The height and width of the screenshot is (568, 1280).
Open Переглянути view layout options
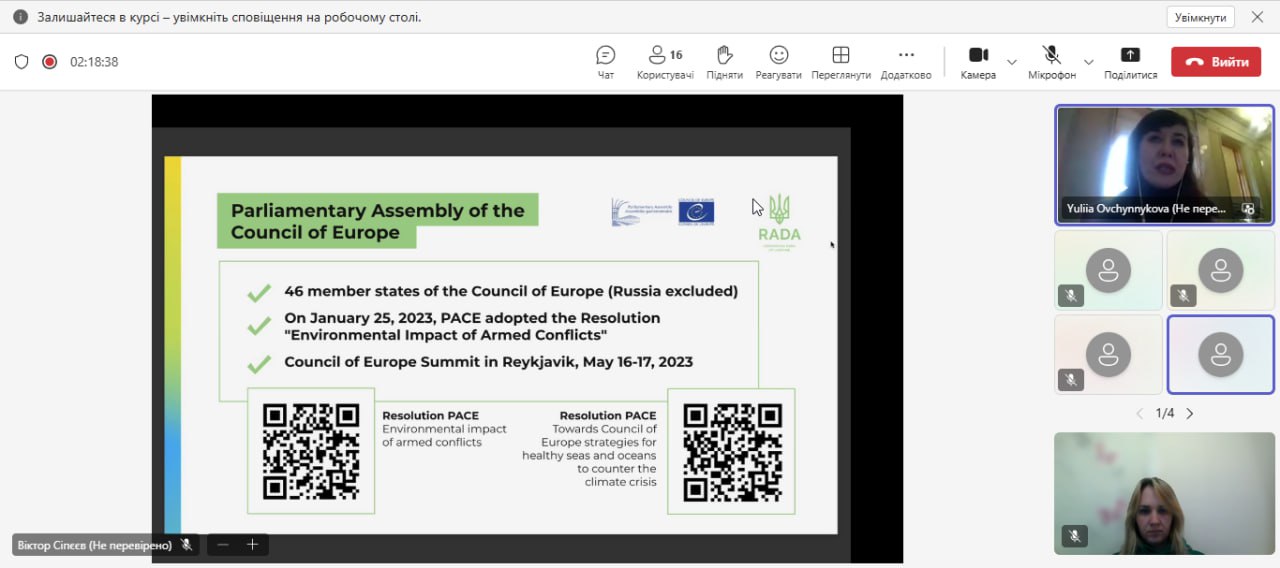tap(841, 62)
